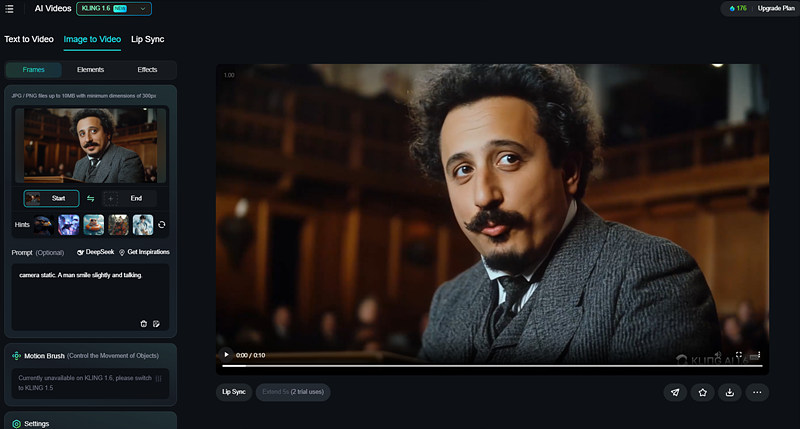
Task: Open the hamburger menu icon
Action: (x=9, y=9)
